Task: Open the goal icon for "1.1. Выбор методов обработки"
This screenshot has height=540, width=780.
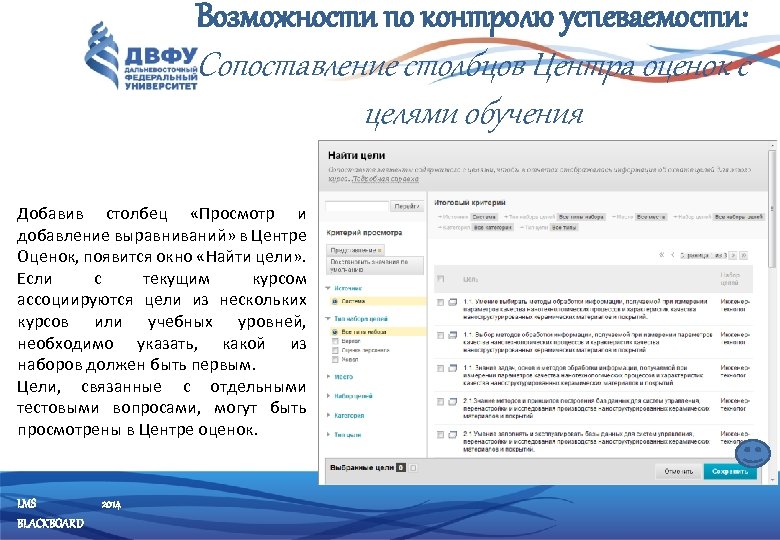Action: click(453, 335)
